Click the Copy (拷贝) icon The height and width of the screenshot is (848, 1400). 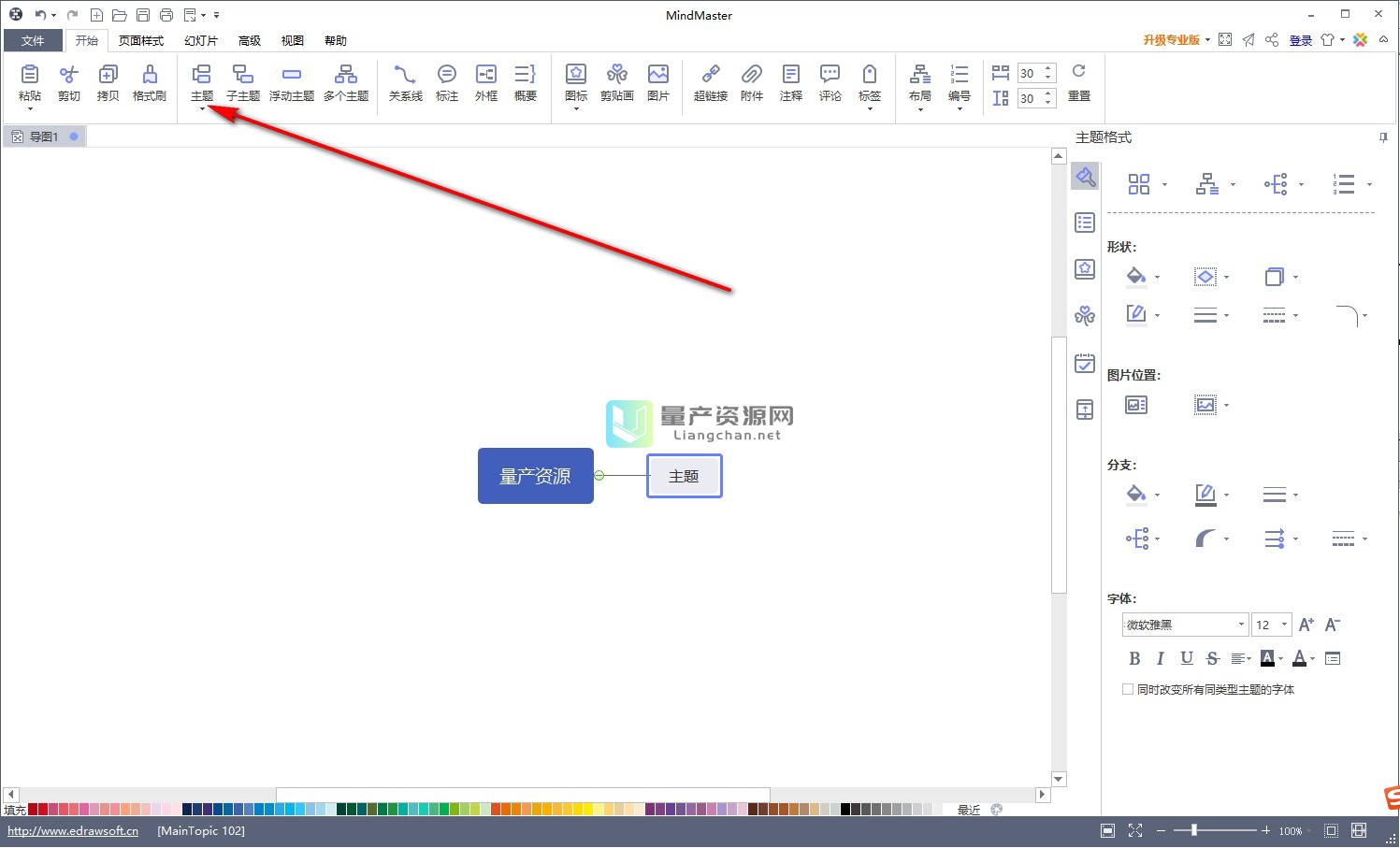[x=108, y=75]
